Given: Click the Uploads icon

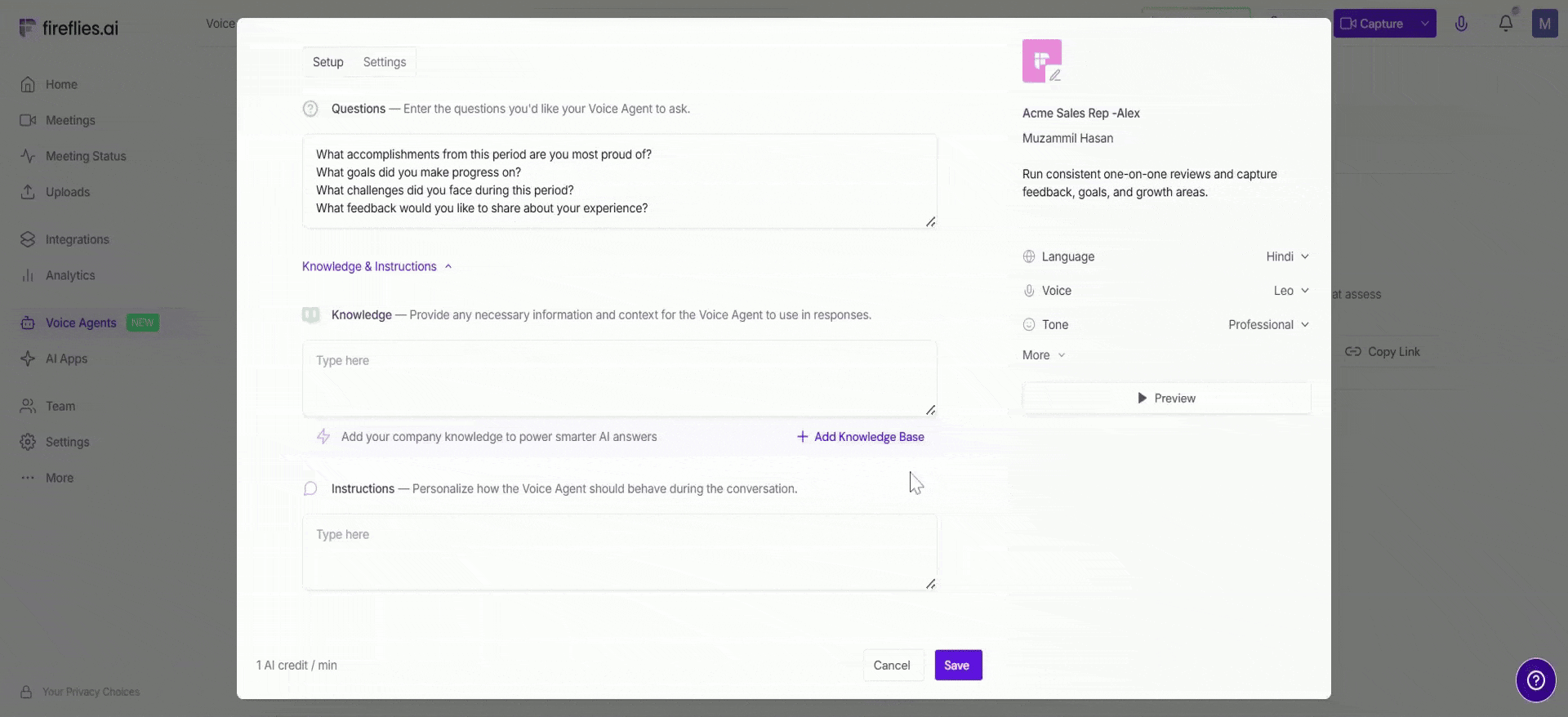Looking at the screenshot, I should pos(28,192).
